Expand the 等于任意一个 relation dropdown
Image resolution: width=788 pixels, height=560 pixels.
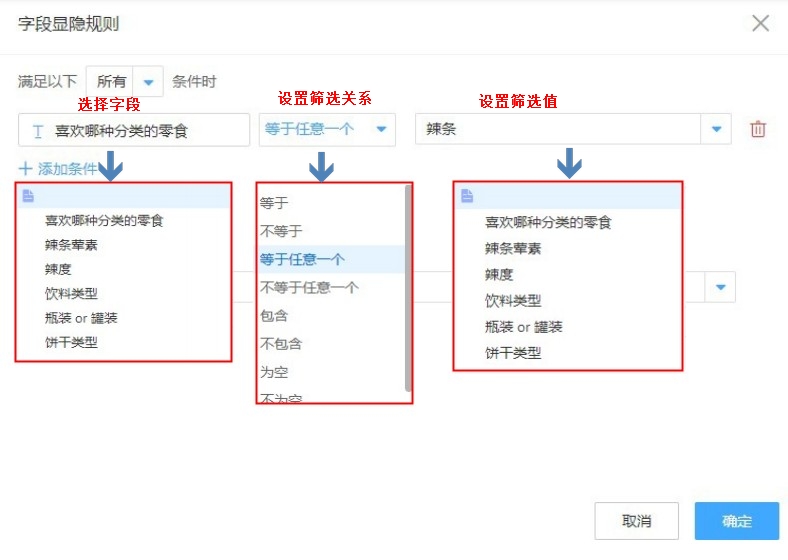380,129
